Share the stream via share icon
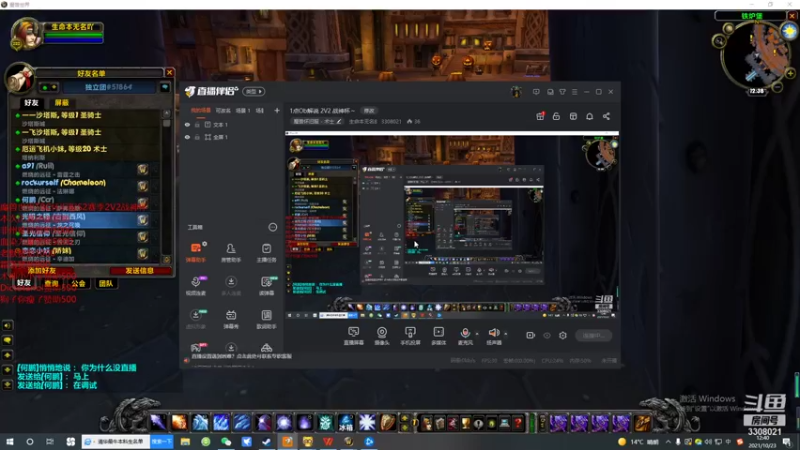800x450 pixels. point(606,116)
